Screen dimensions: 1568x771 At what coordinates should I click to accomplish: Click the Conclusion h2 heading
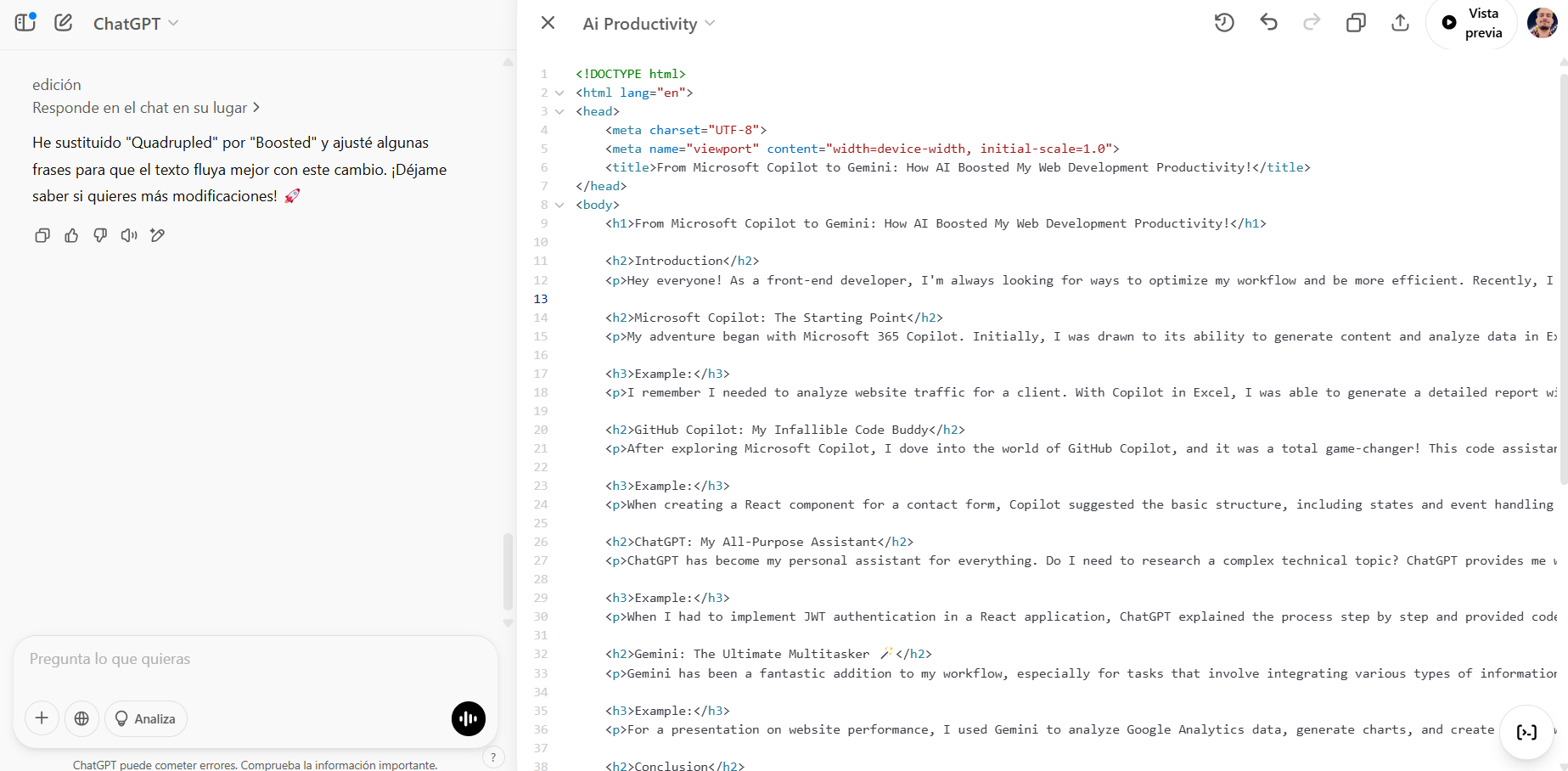click(675, 765)
